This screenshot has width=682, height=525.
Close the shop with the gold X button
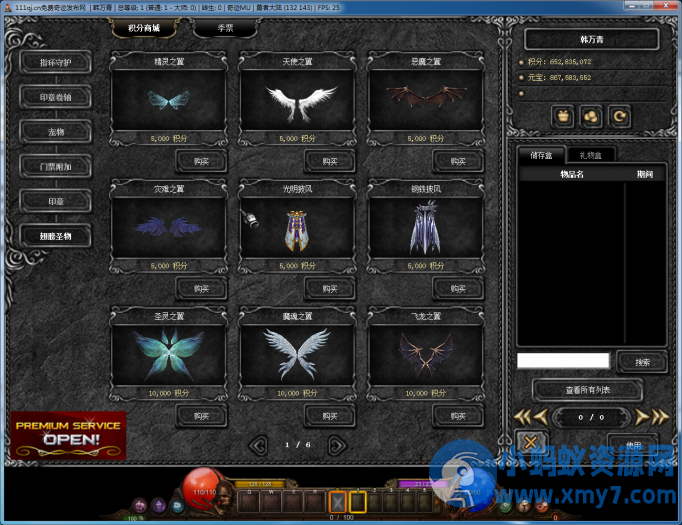pyautogui.click(x=530, y=442)
